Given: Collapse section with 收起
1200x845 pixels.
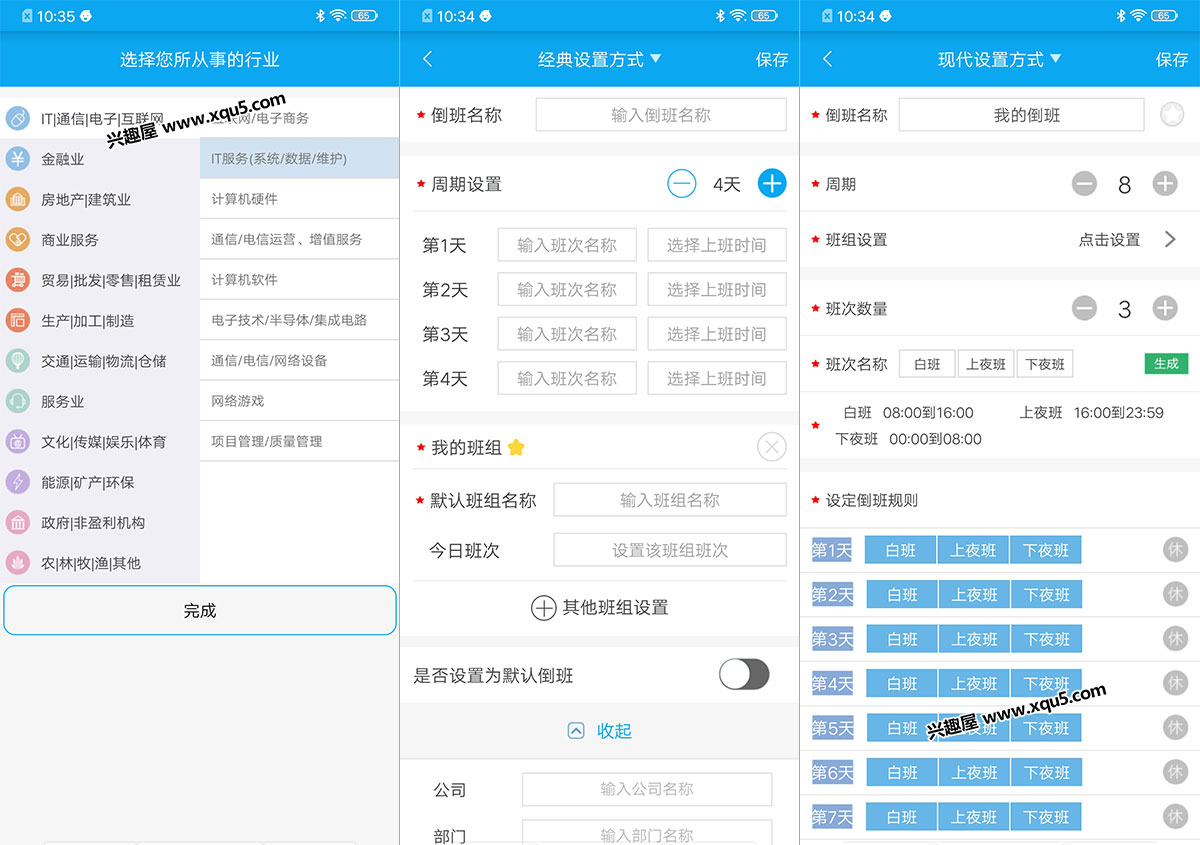Looking at the screenshot, I should click(600, 731).
